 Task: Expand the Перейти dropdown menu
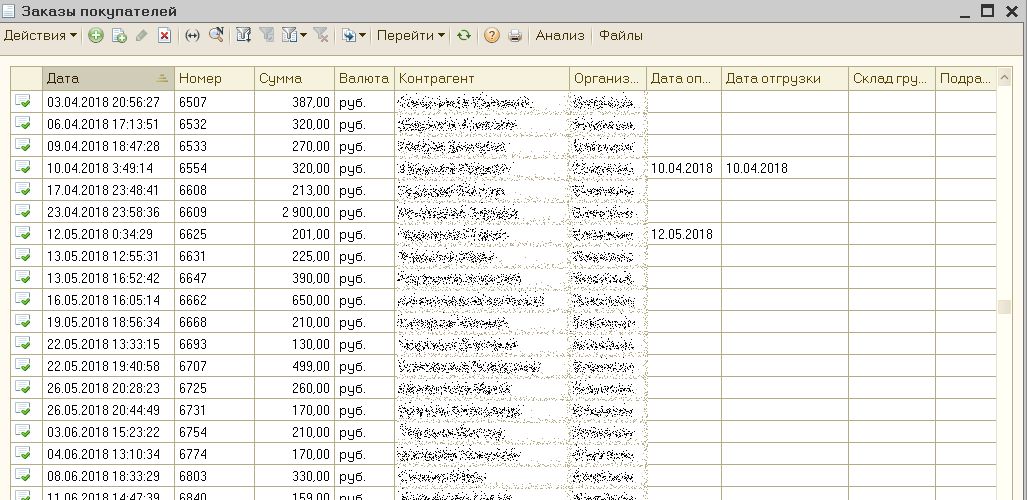(411, 36)
